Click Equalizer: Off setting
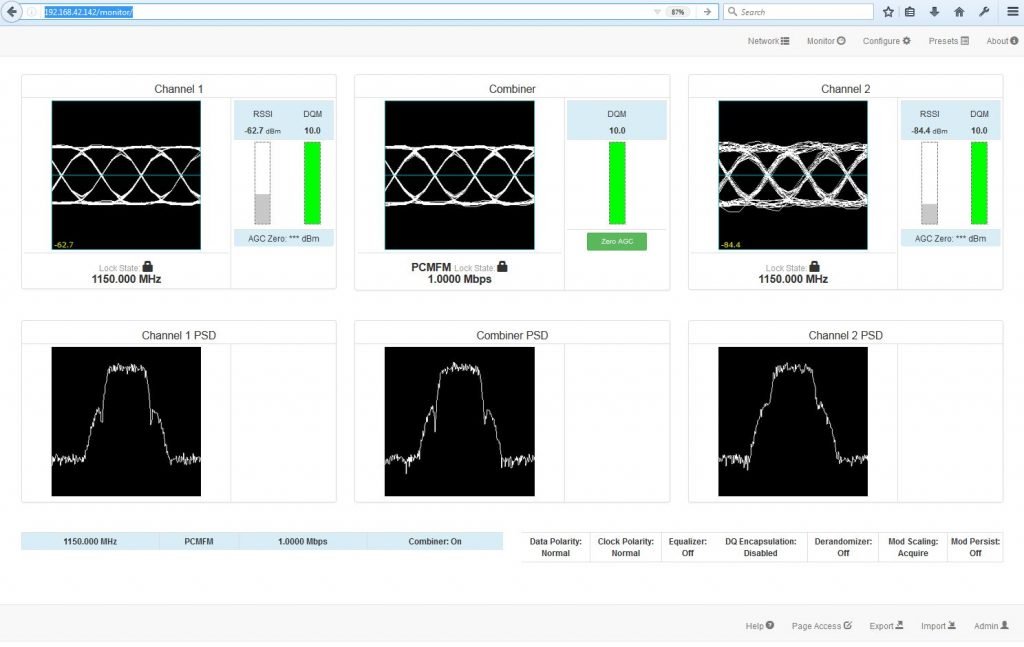The width and height of the screenshot is (1024, 647). tap(688, 547)
